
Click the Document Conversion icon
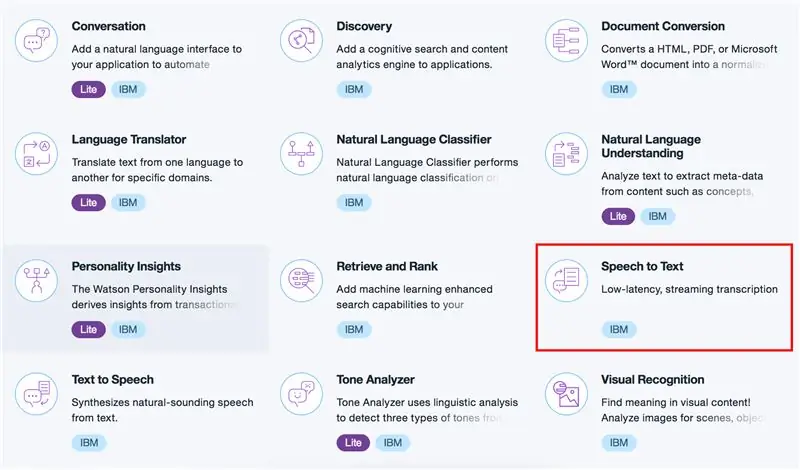click(566, 40)
